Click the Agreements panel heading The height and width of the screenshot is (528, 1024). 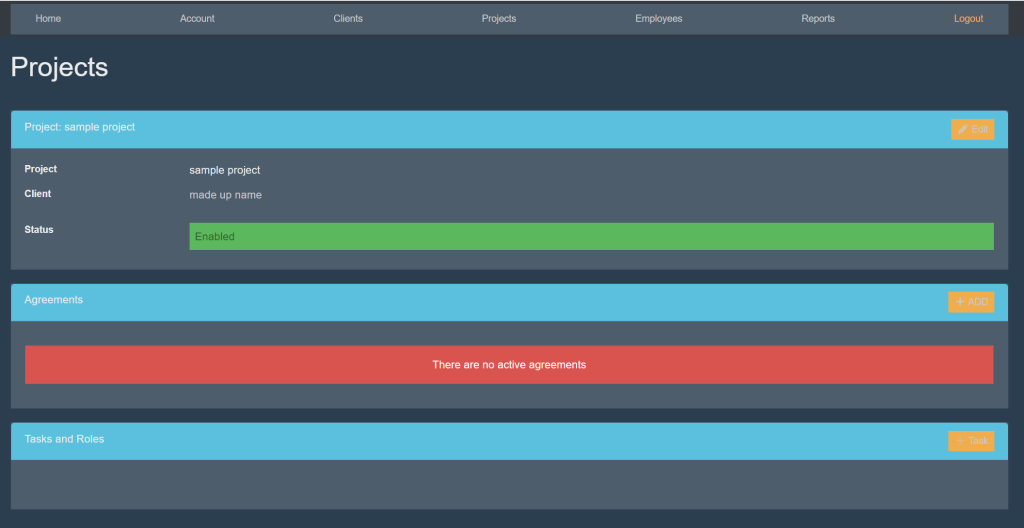pyautogui.click(x=54, y=300)
